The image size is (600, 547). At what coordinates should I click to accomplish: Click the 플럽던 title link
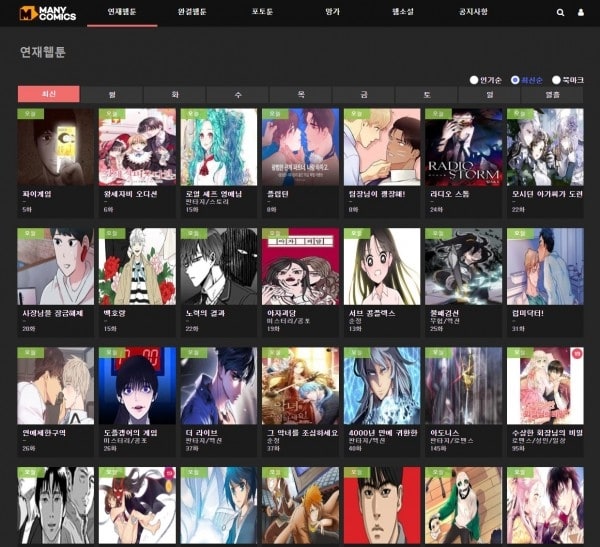tap(278, 194)
